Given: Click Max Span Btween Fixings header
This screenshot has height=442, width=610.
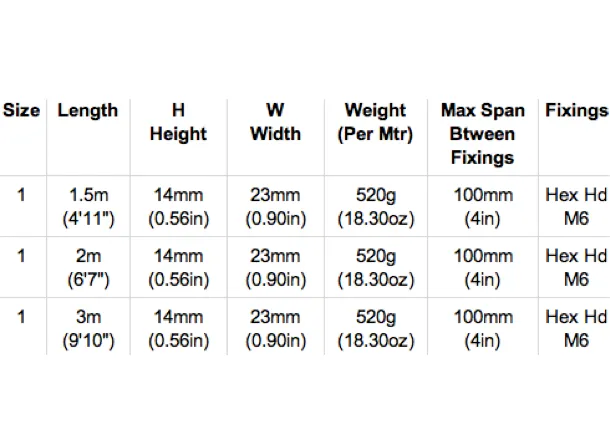Looking at the screenshot, I should (483, 134).
